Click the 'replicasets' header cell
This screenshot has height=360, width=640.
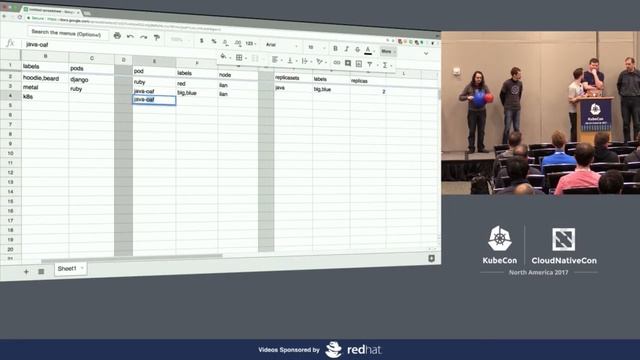[x=293, y=78]
